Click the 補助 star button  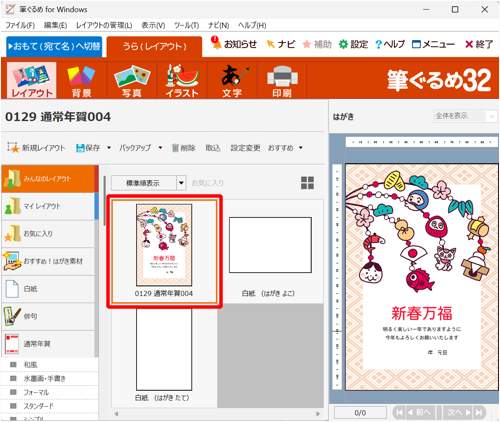(317, 44)
